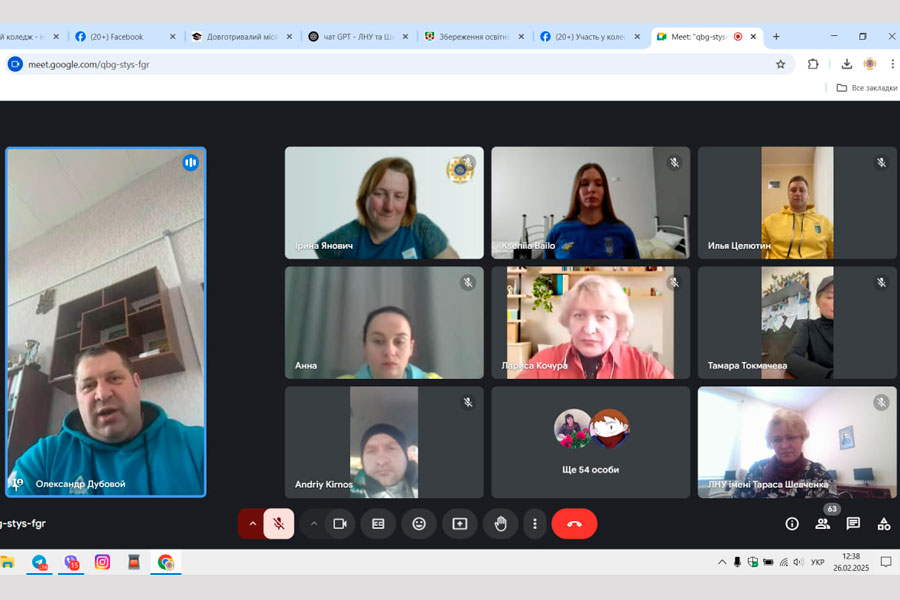Screen dimensions: 900x600
Task: Show hidden system tray icons chevron
Action: (x=721, y=562)
